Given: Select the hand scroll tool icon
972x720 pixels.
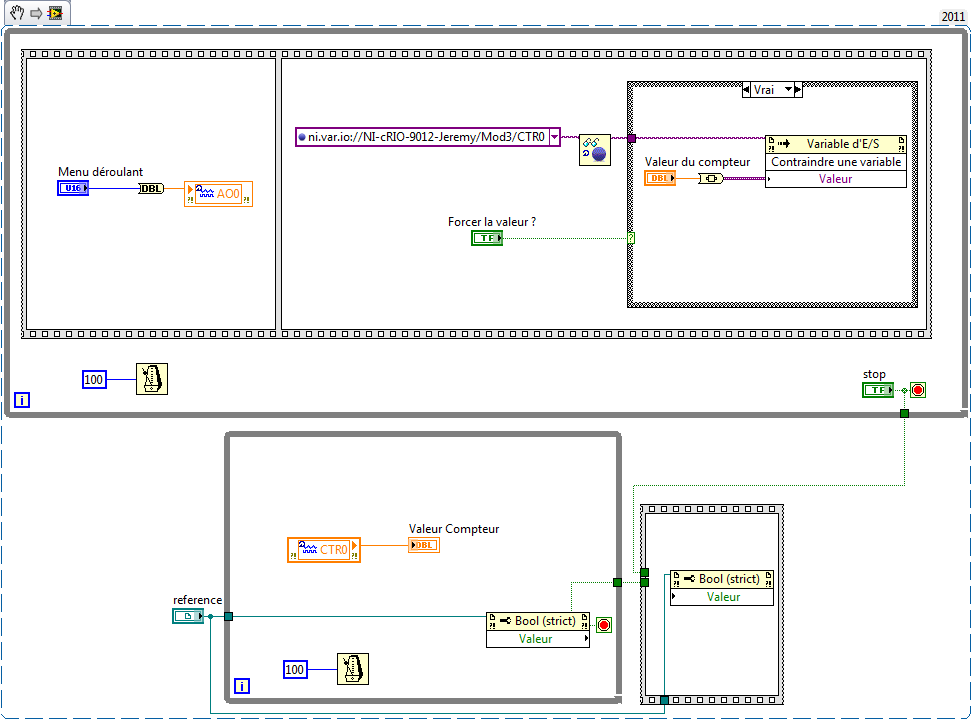Looking at the screenshot, I should 17,12.
